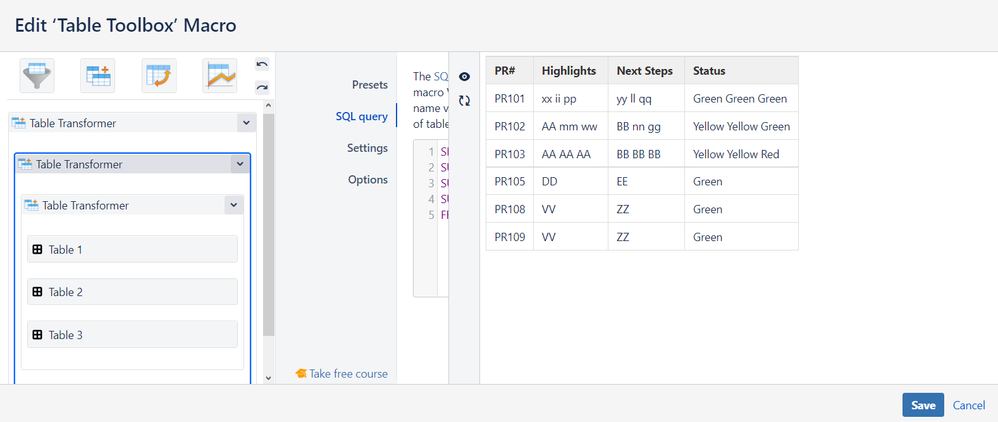Click the scrollbar up arrow in macro tree
The height and width of the screenshot is (422, 998).
pos(269,106)
